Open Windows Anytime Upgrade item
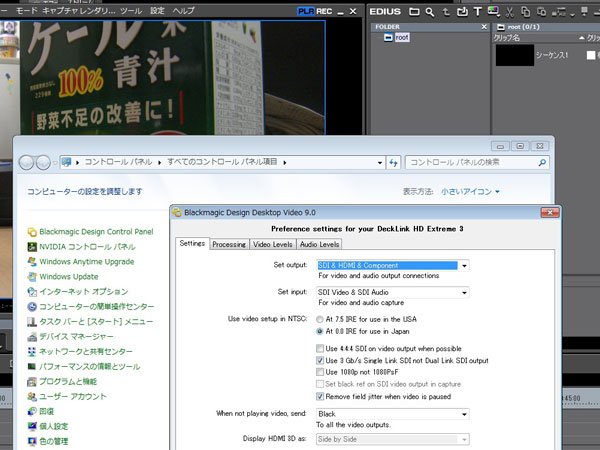This screenshot has width=600, height=450. pos(81,262)
